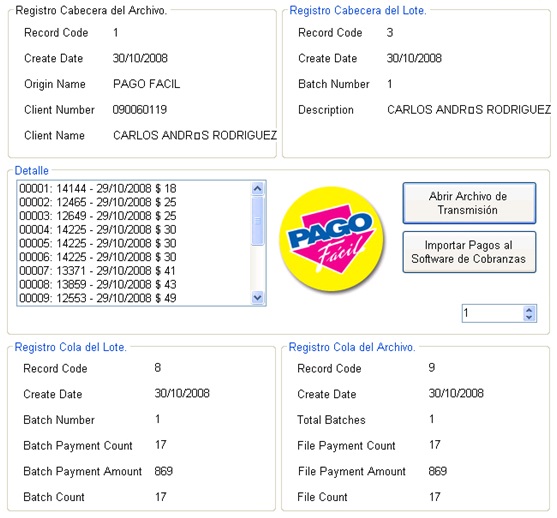
Task: Click Importar Pagos al Software de Cobranzas
Action: tap(469, 252)
